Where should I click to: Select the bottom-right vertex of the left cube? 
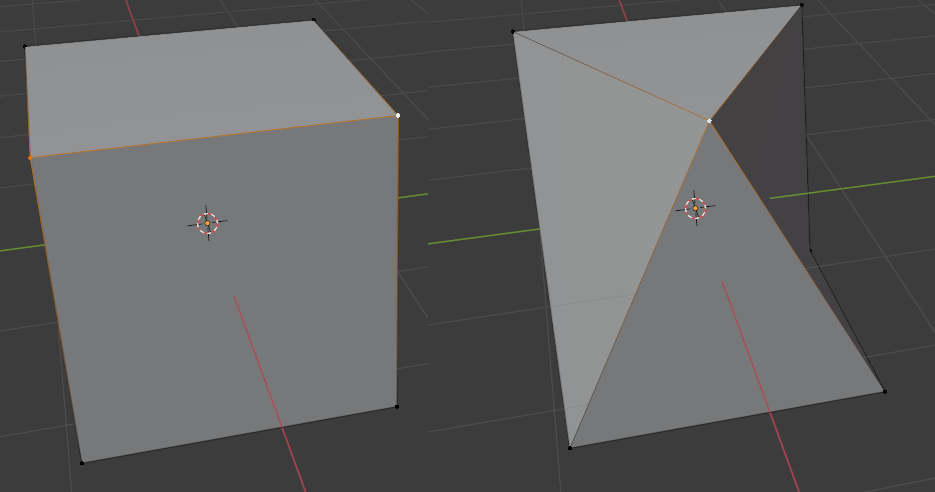(396, 406)
